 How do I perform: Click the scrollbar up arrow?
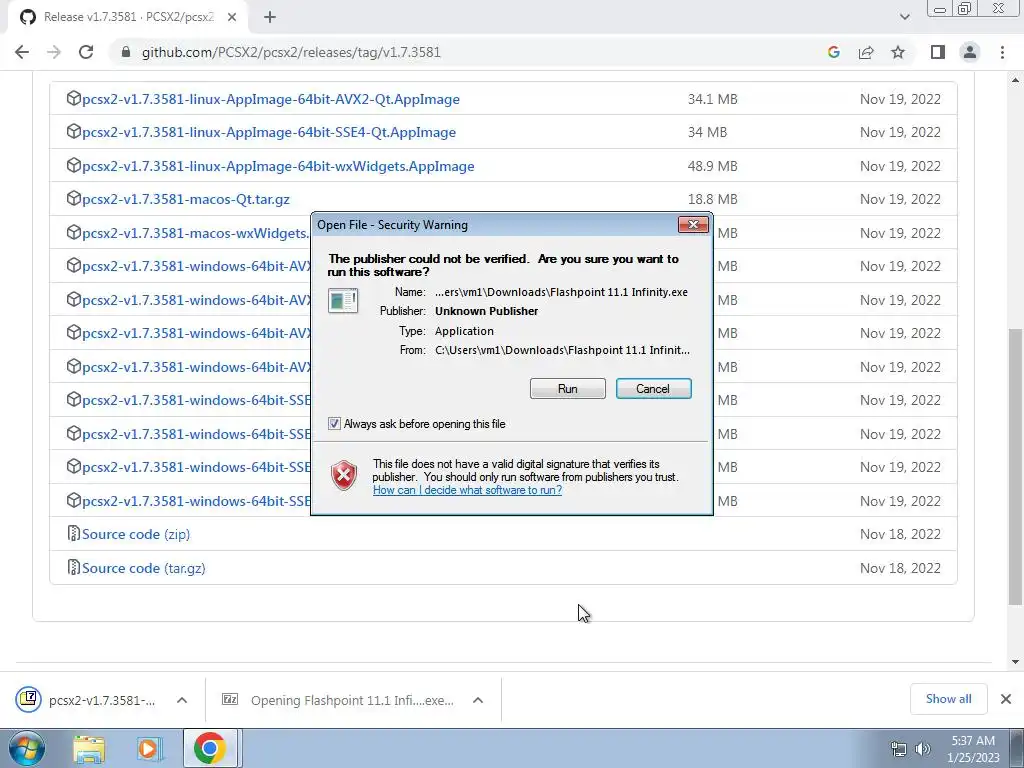[1016, 80]
